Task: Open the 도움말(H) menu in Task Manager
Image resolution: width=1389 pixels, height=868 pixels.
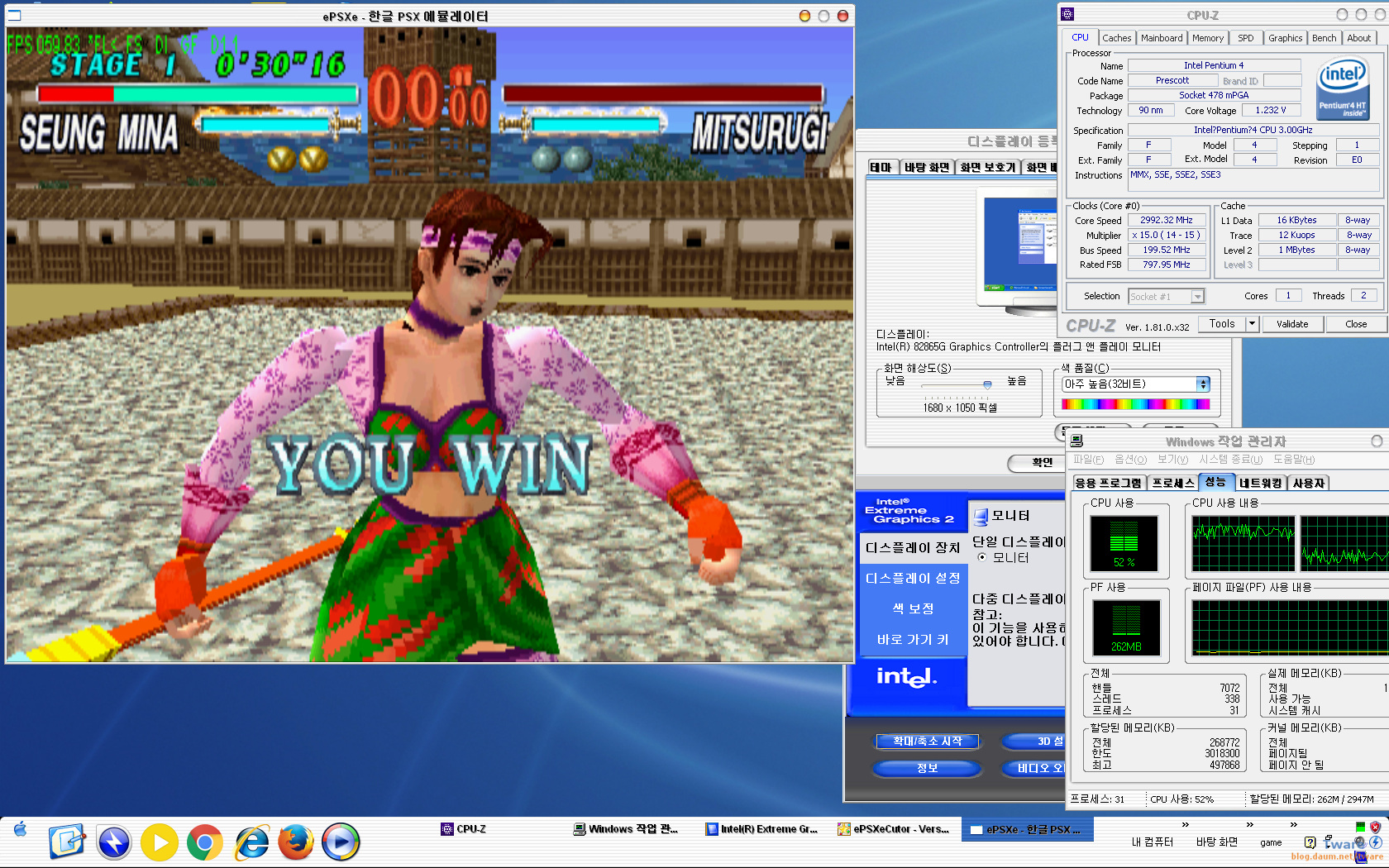Action: tap(1294, 460)
